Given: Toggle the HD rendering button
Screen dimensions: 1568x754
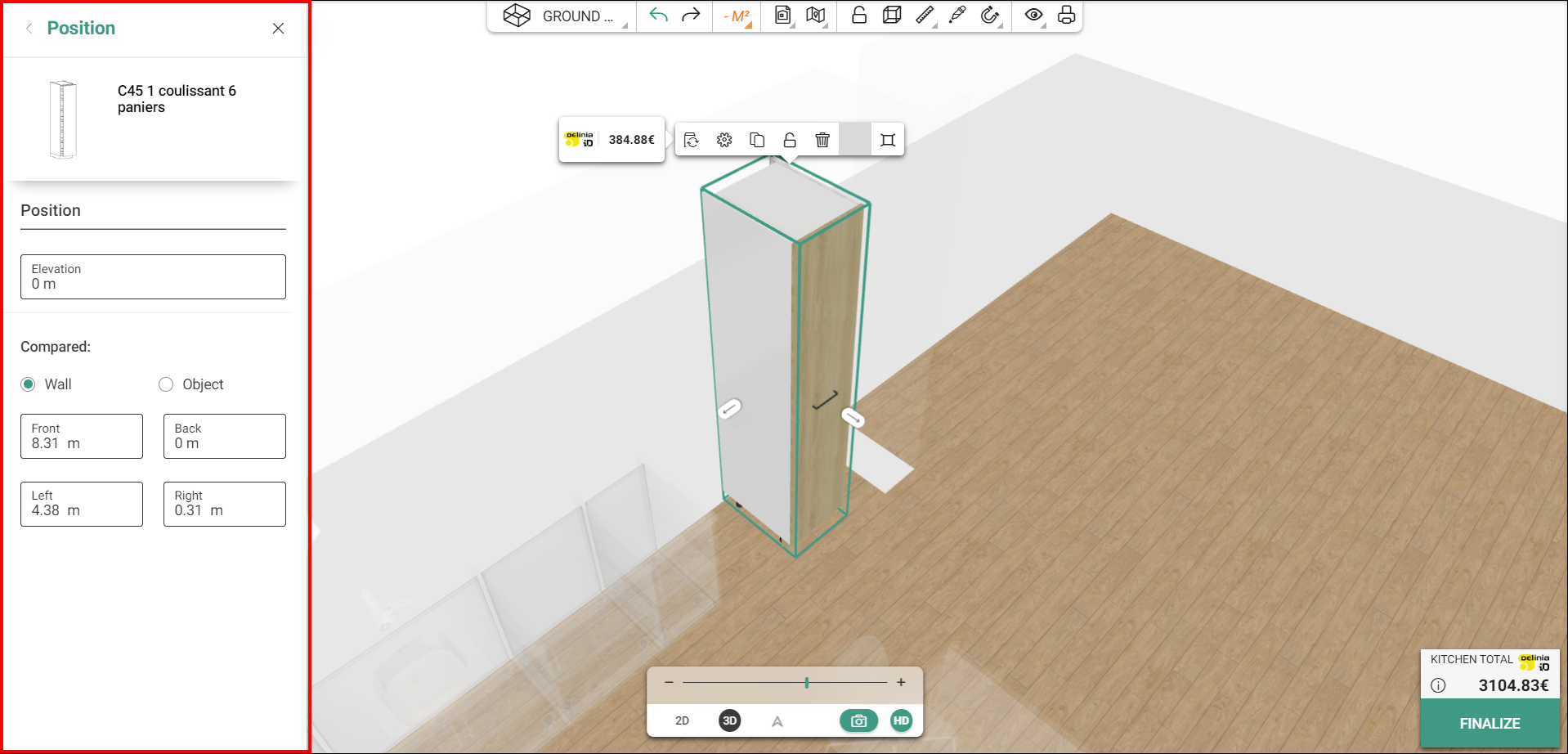Looking at the screenshot, I should (901, 720).
